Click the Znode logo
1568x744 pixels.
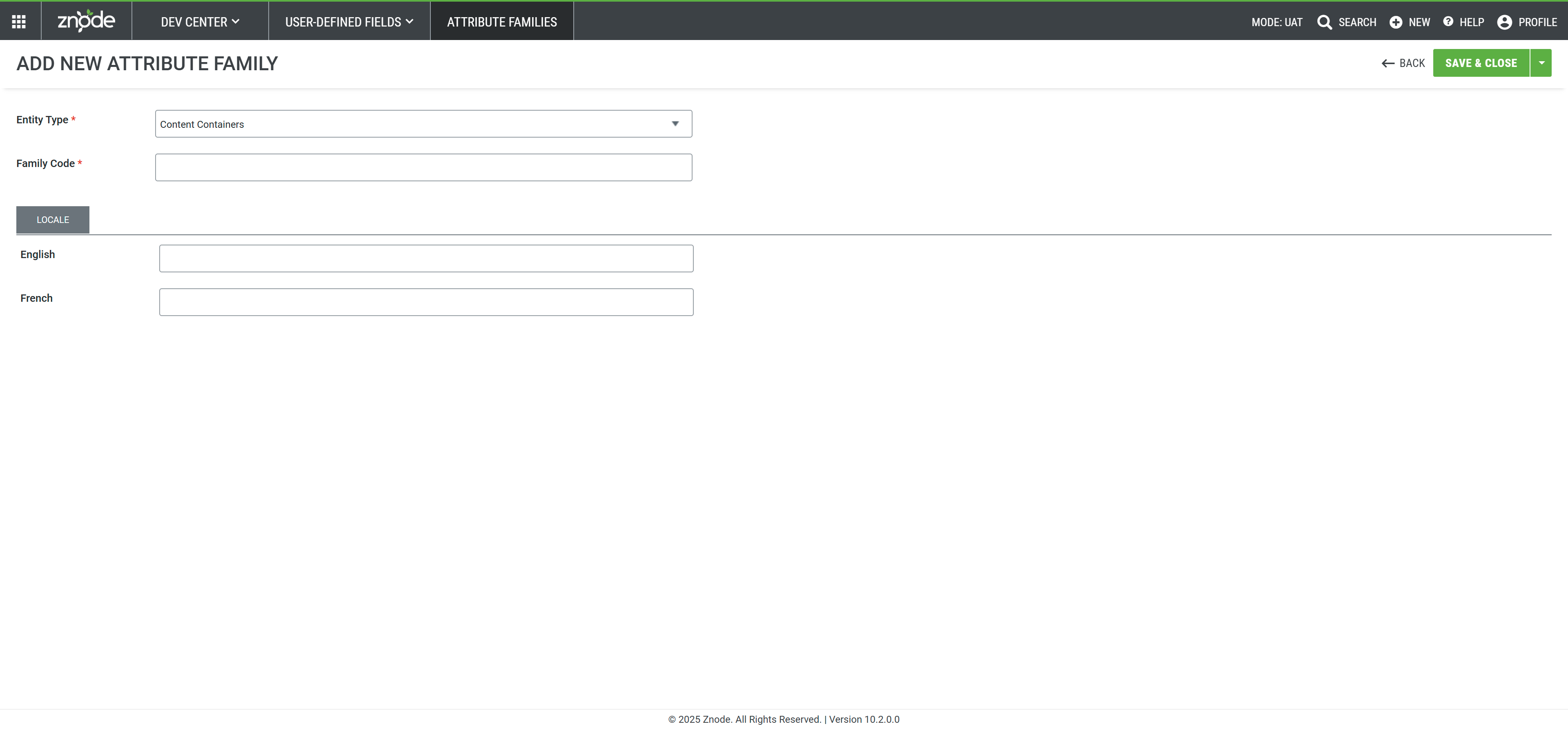coord(86,21)
